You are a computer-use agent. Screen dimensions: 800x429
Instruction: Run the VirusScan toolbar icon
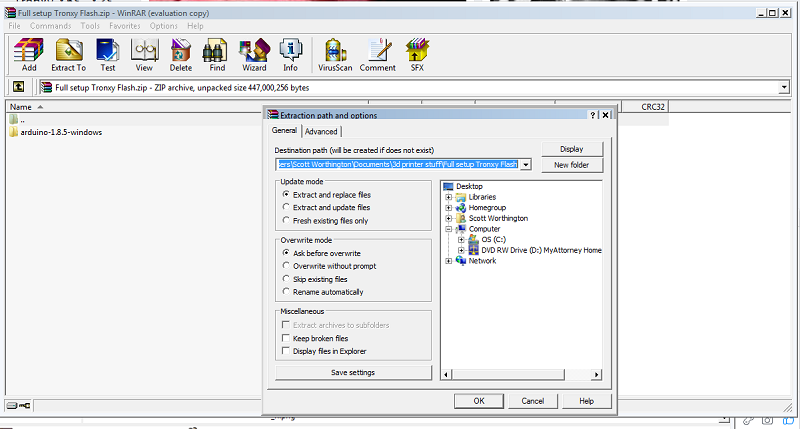pos(335,55)
